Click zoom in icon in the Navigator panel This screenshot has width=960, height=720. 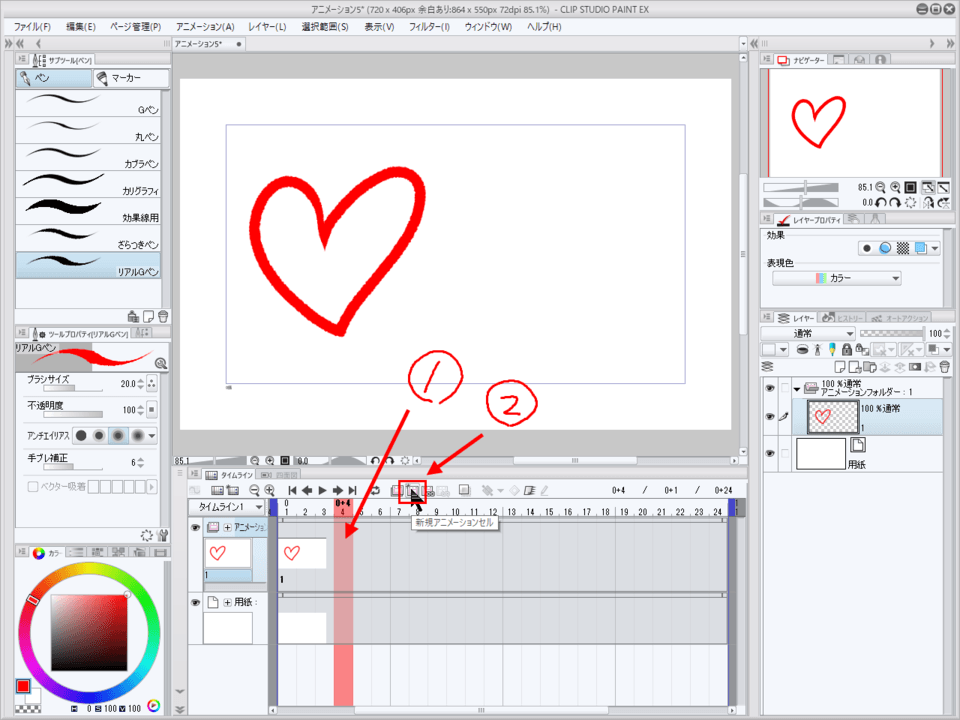[x=895, y=187]
